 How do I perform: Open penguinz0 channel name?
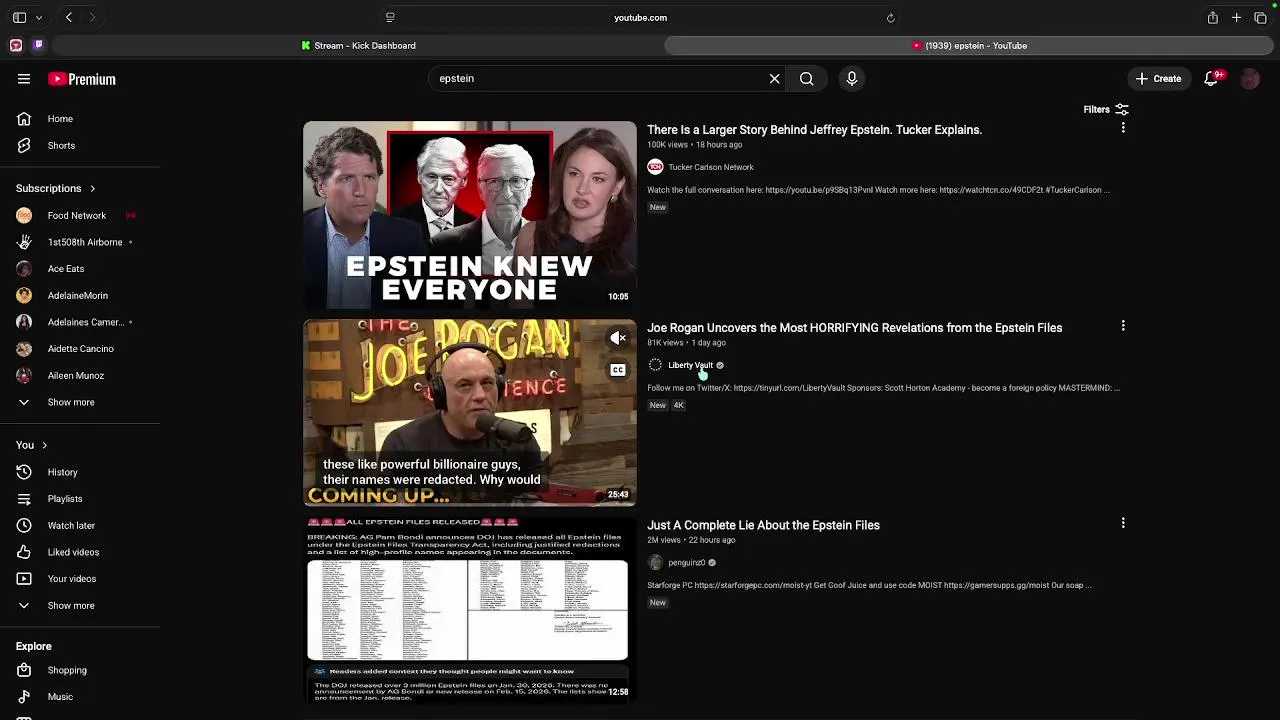(687, 563)
